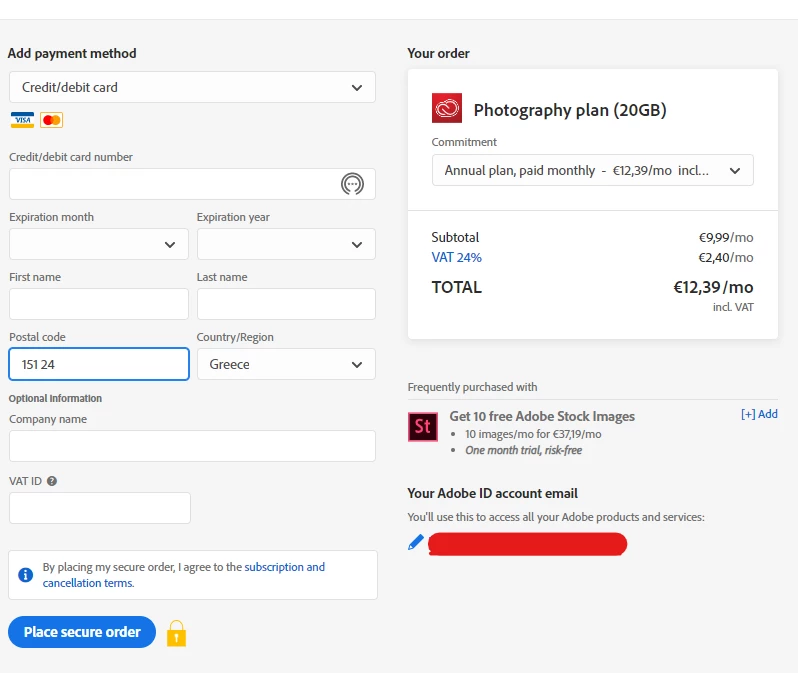Viewport: 798px width, 673px height.
Task: Click the 'Photography plan (20GB)' title
Action: point(570,110)
